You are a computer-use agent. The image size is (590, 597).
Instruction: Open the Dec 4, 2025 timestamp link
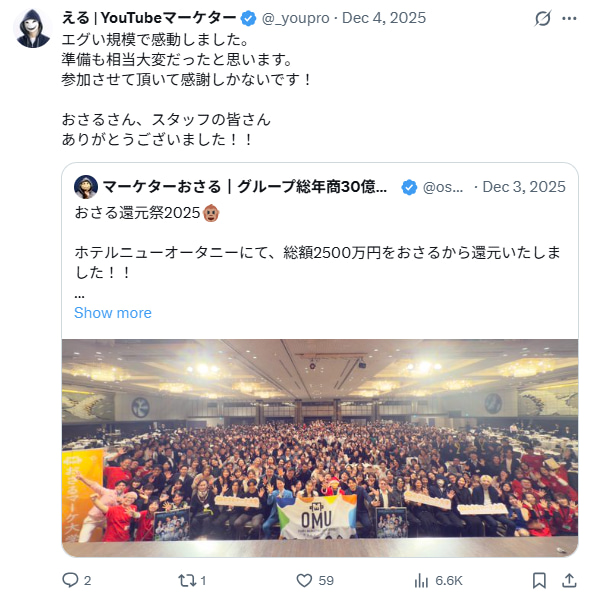[x=384, y=18]
